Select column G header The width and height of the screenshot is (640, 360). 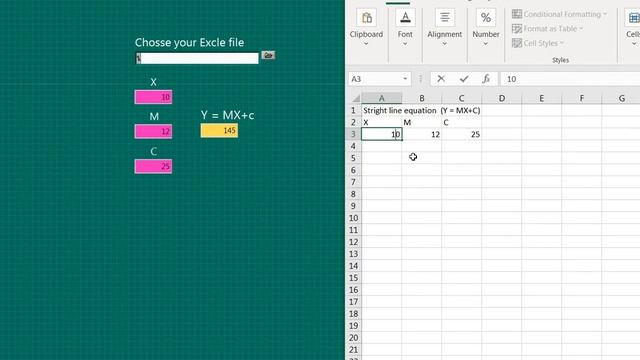click(621, 98)
